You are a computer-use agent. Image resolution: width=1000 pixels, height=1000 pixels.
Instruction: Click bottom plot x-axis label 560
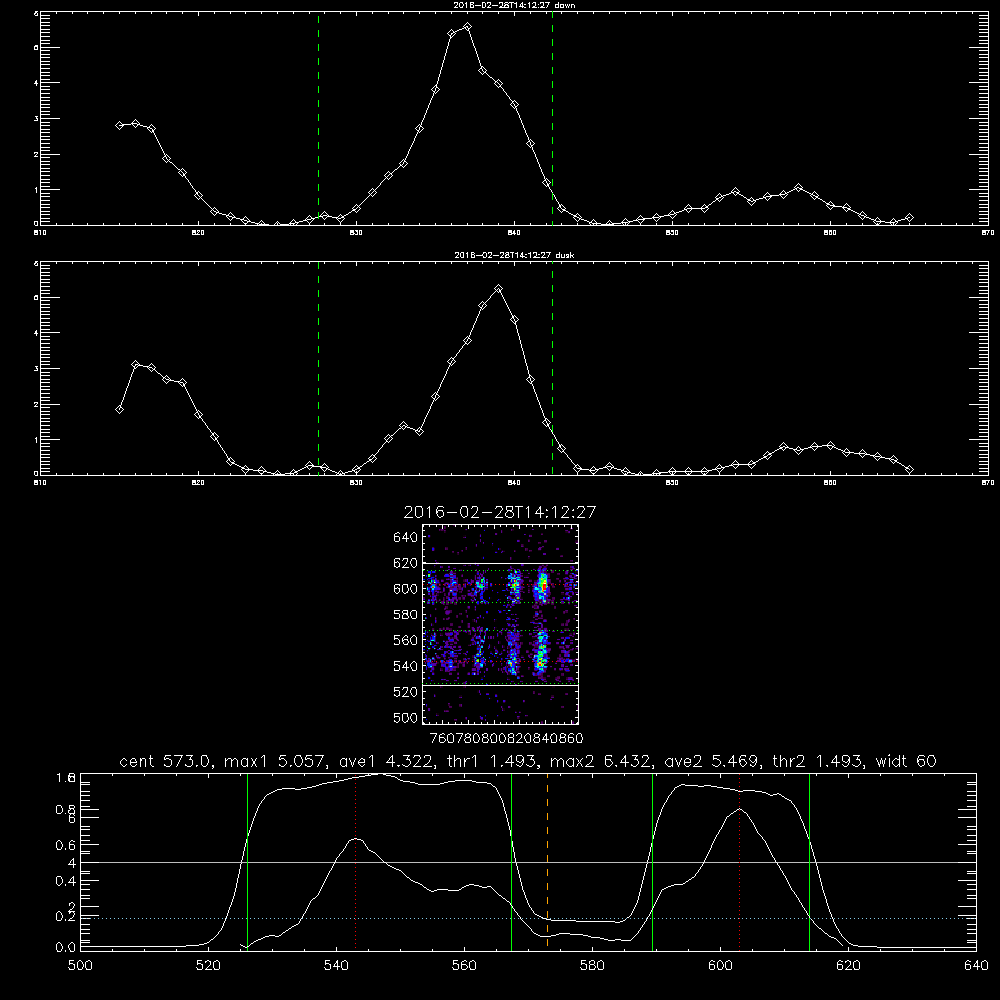click(464, 966)
